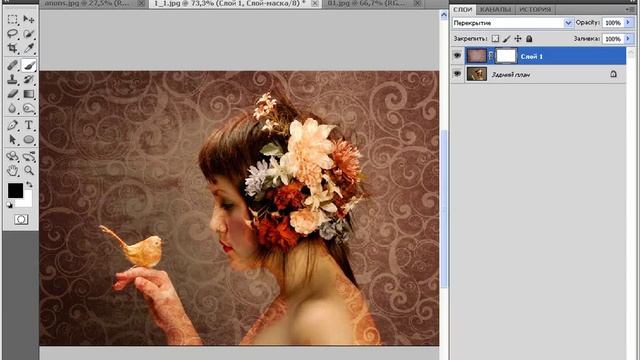Select the Horizontal Type tool

29,125
